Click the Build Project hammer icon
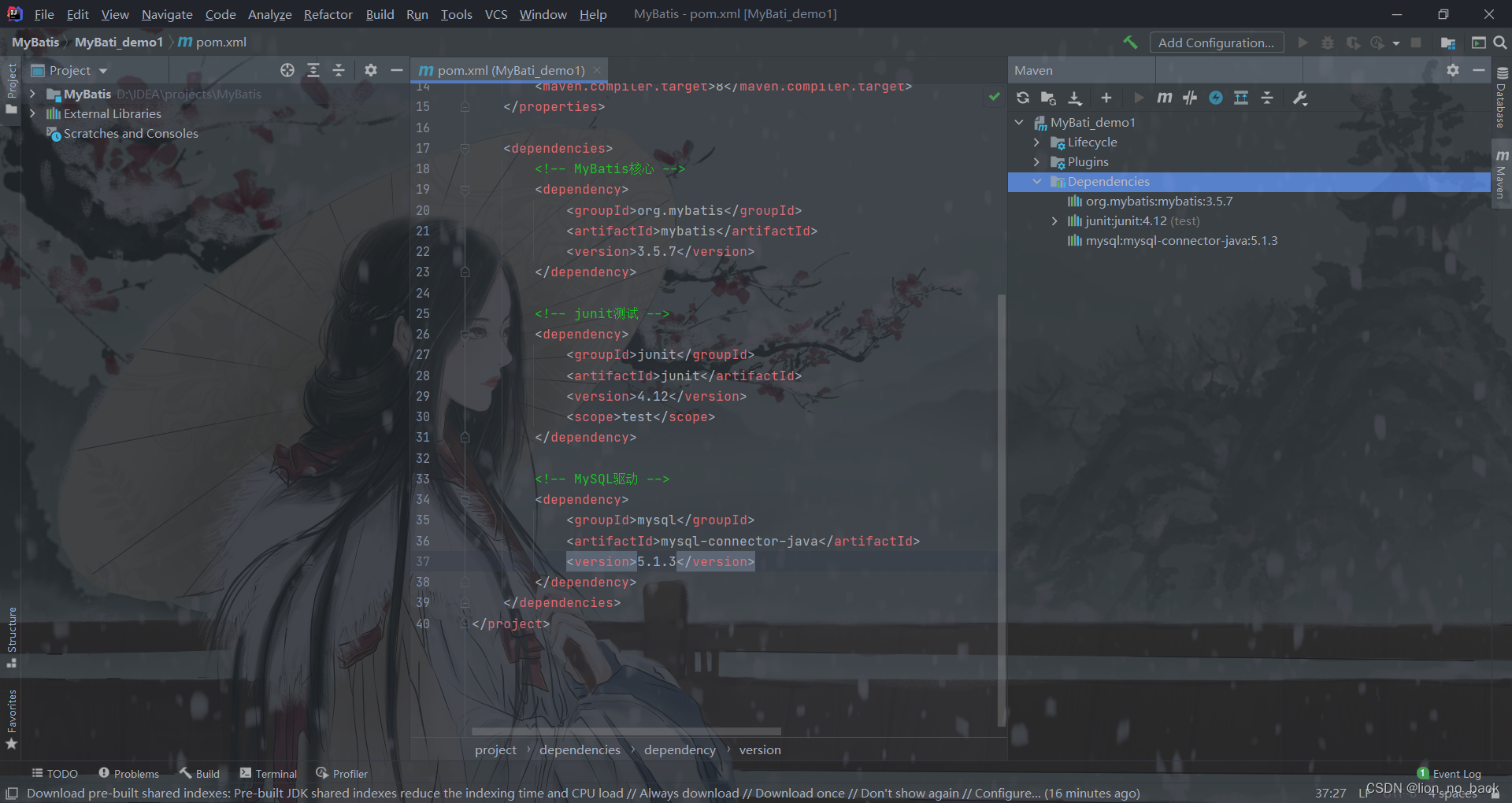 point(1130,43)
